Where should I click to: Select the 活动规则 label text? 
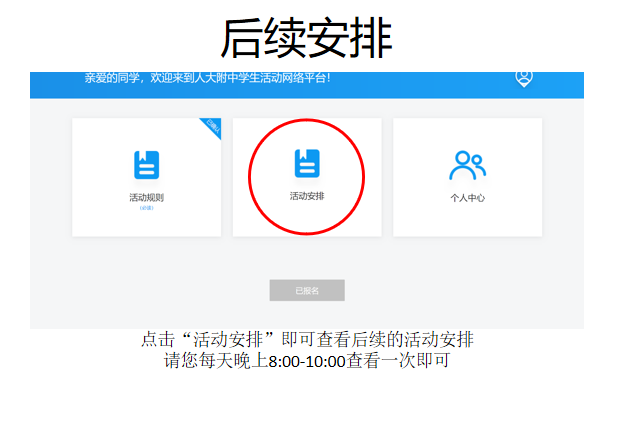click(146, 197)
